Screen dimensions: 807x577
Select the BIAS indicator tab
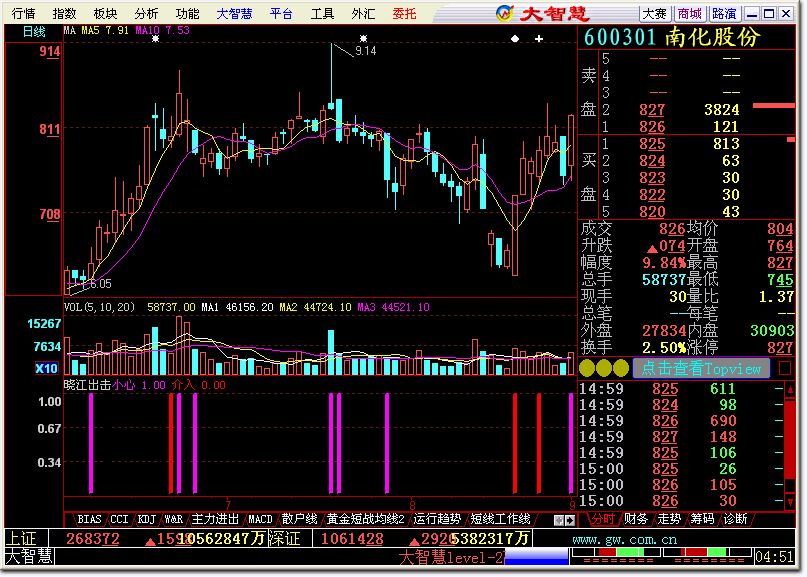point(90,519)
